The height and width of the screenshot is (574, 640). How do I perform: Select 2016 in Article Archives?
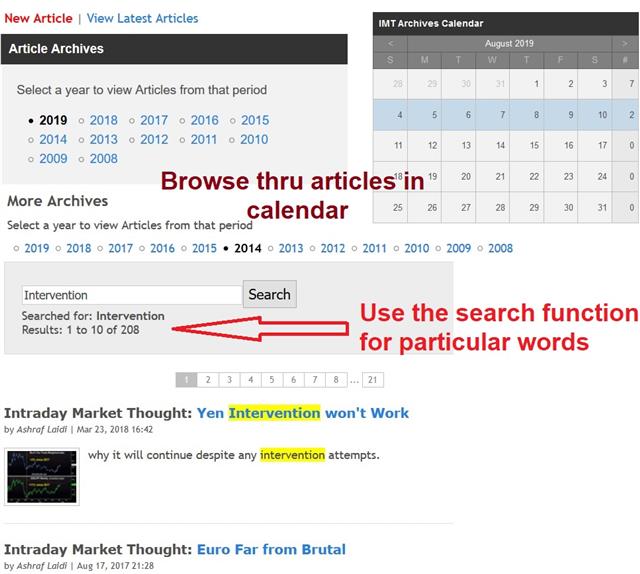204,120
